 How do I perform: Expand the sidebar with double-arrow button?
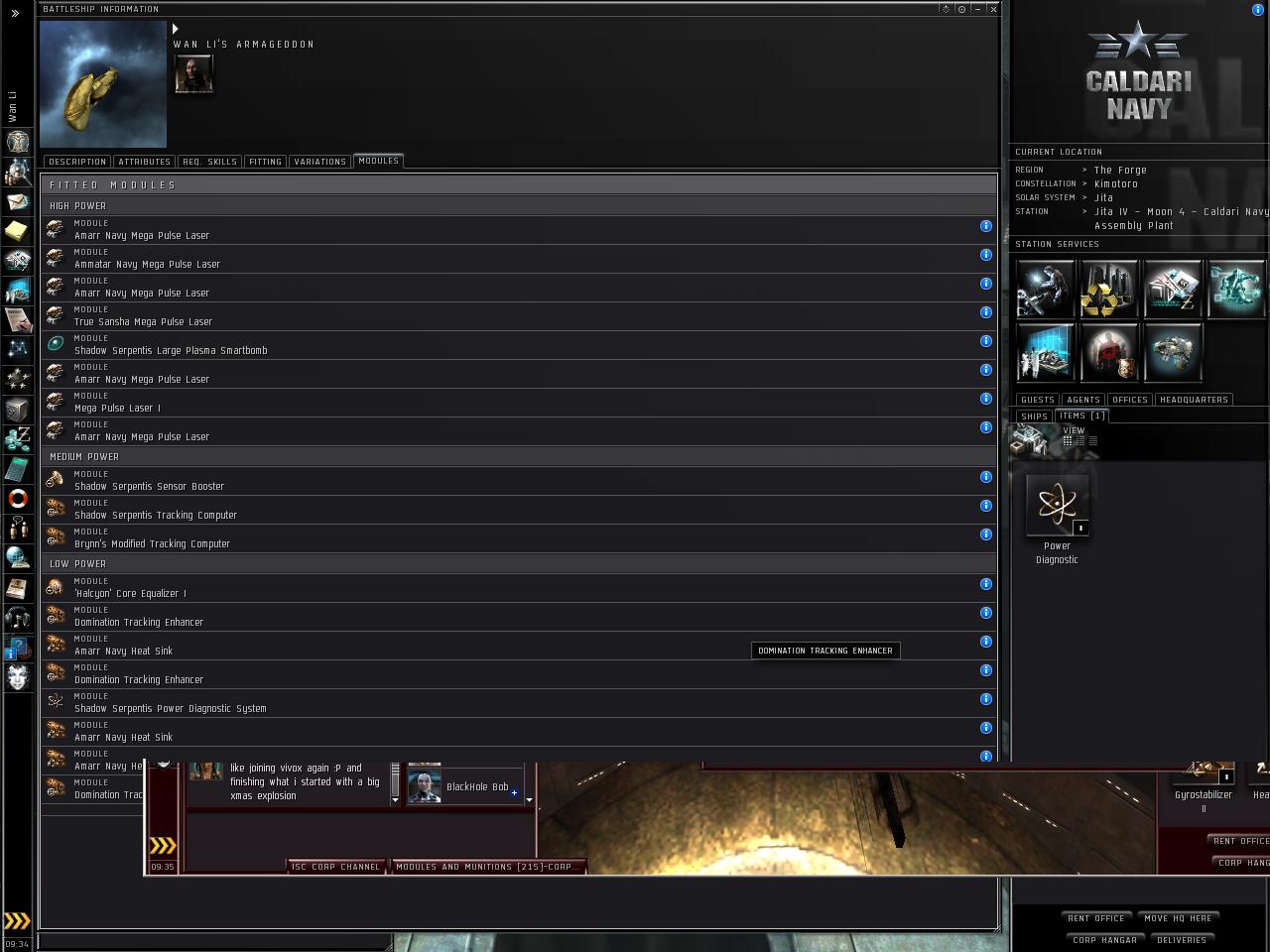point(15,13)
